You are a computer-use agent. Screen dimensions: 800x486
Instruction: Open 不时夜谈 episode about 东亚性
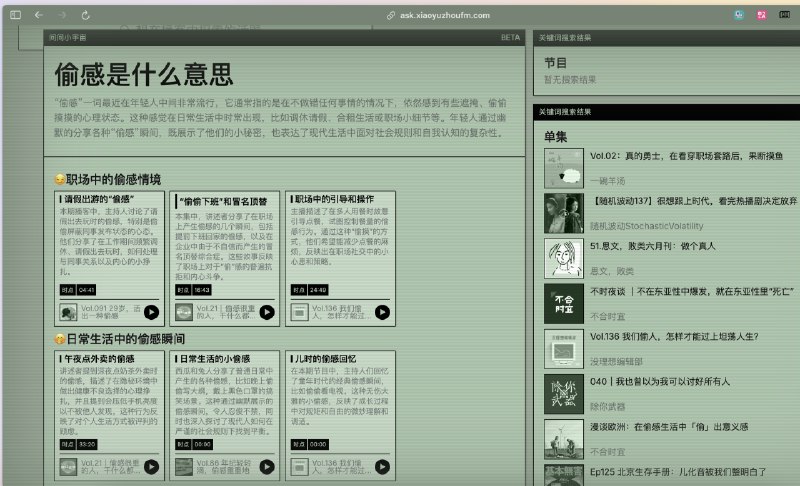[x=692, y=291]
